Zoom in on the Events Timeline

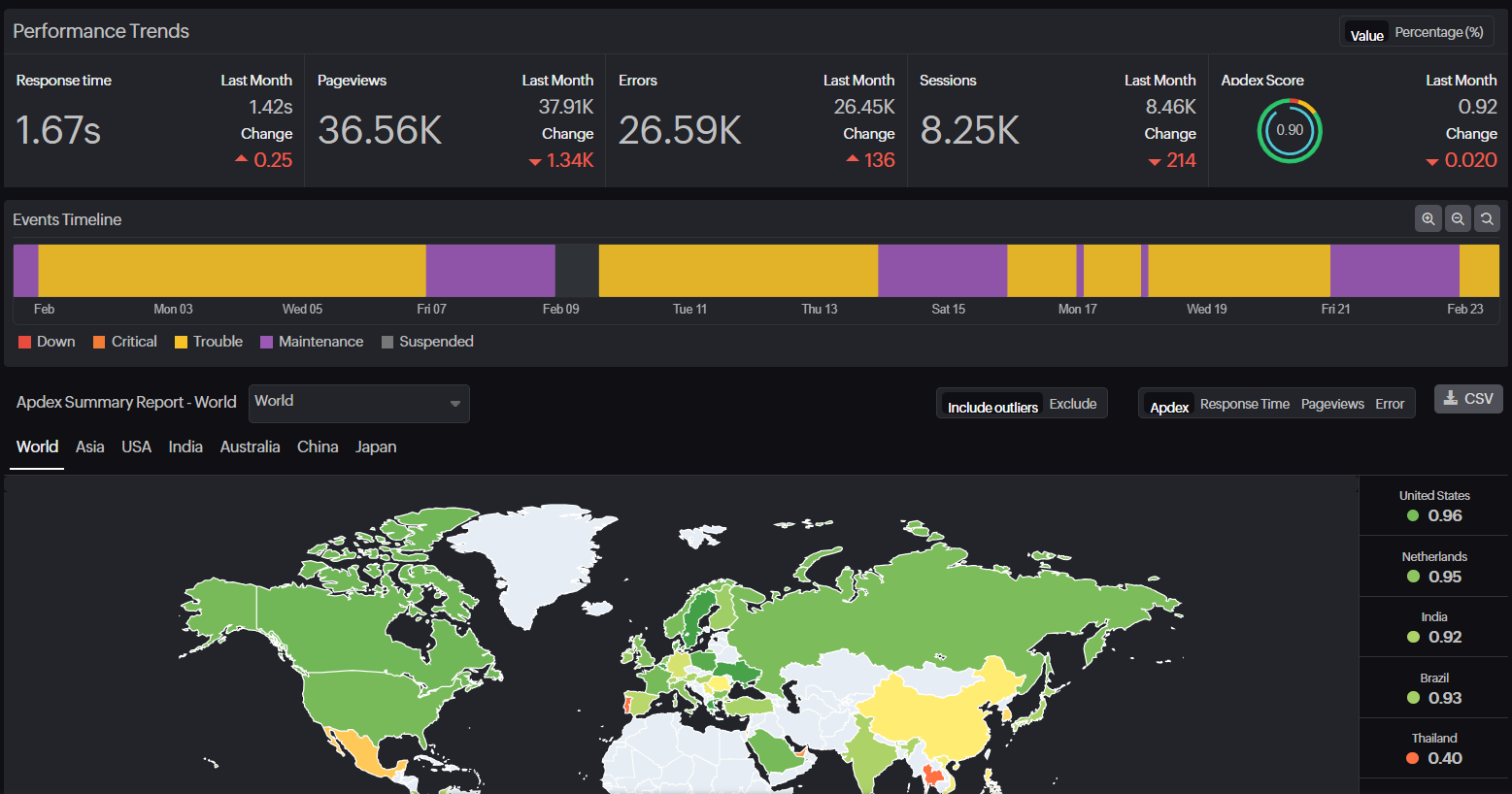coord(1428,218)
